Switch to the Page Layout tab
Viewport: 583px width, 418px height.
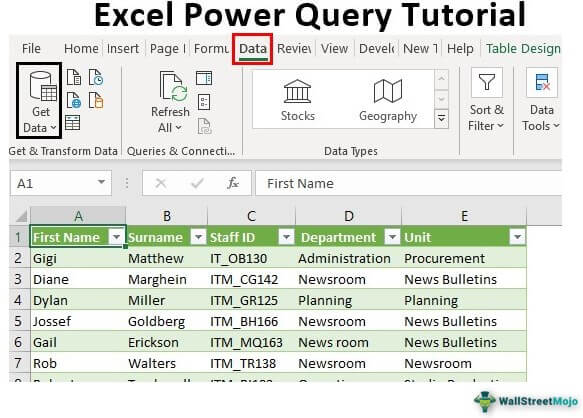[x=168, y=49]
